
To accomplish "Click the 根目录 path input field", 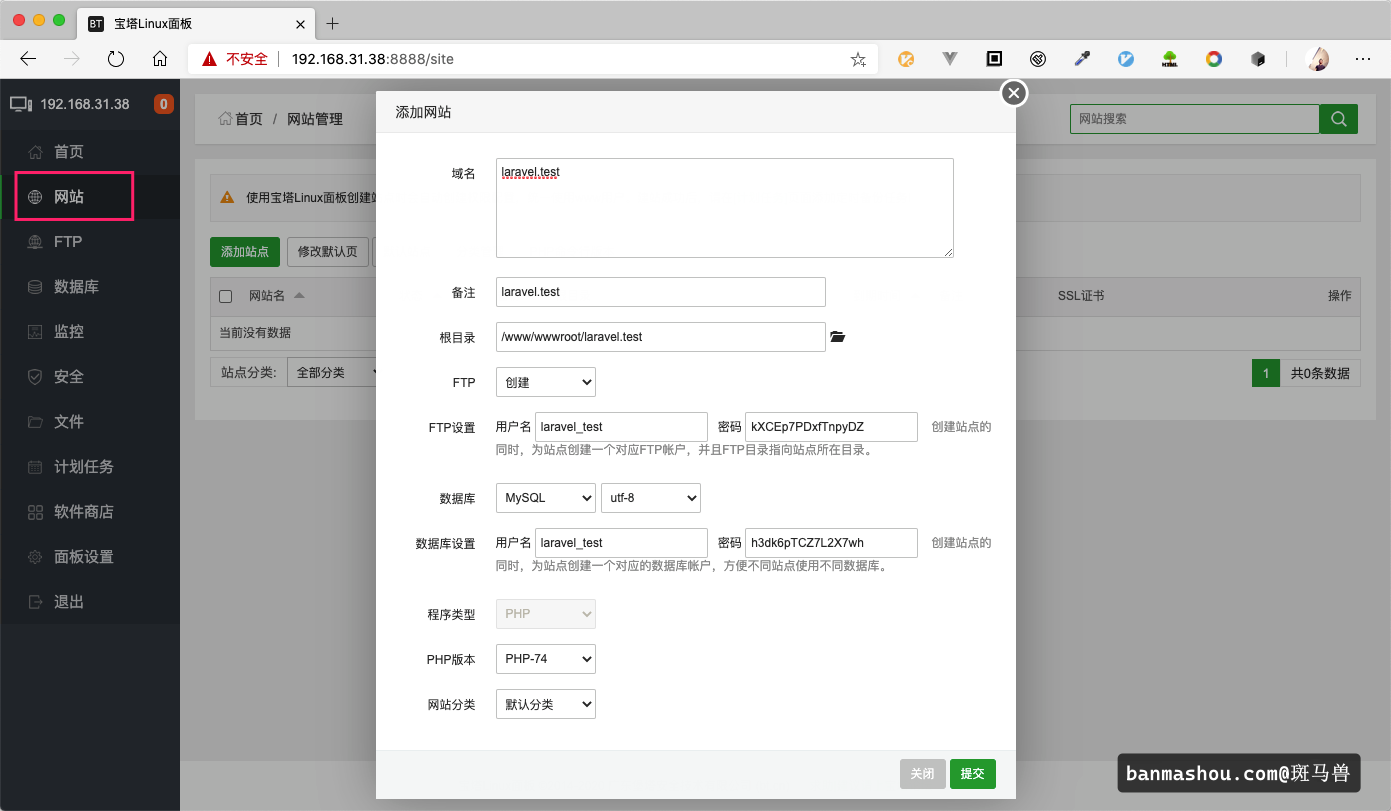I will [x=661, y=337].
